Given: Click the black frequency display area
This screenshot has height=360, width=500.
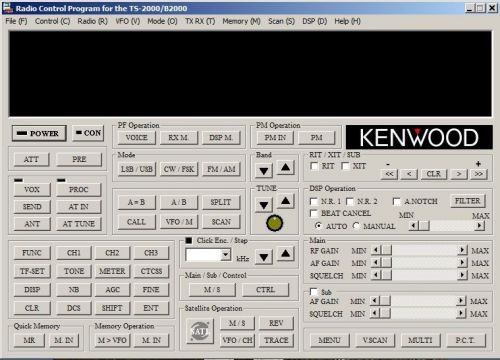Looking at the screenshot, I should (x=250, y=74).
